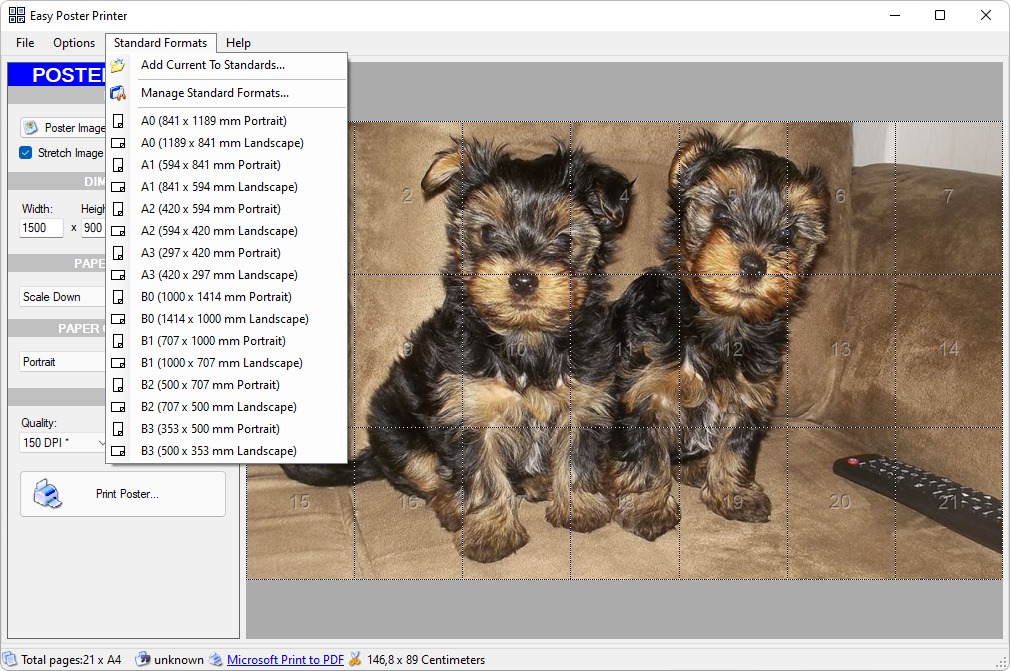Click the Poster Image button

tap(63, 128)
